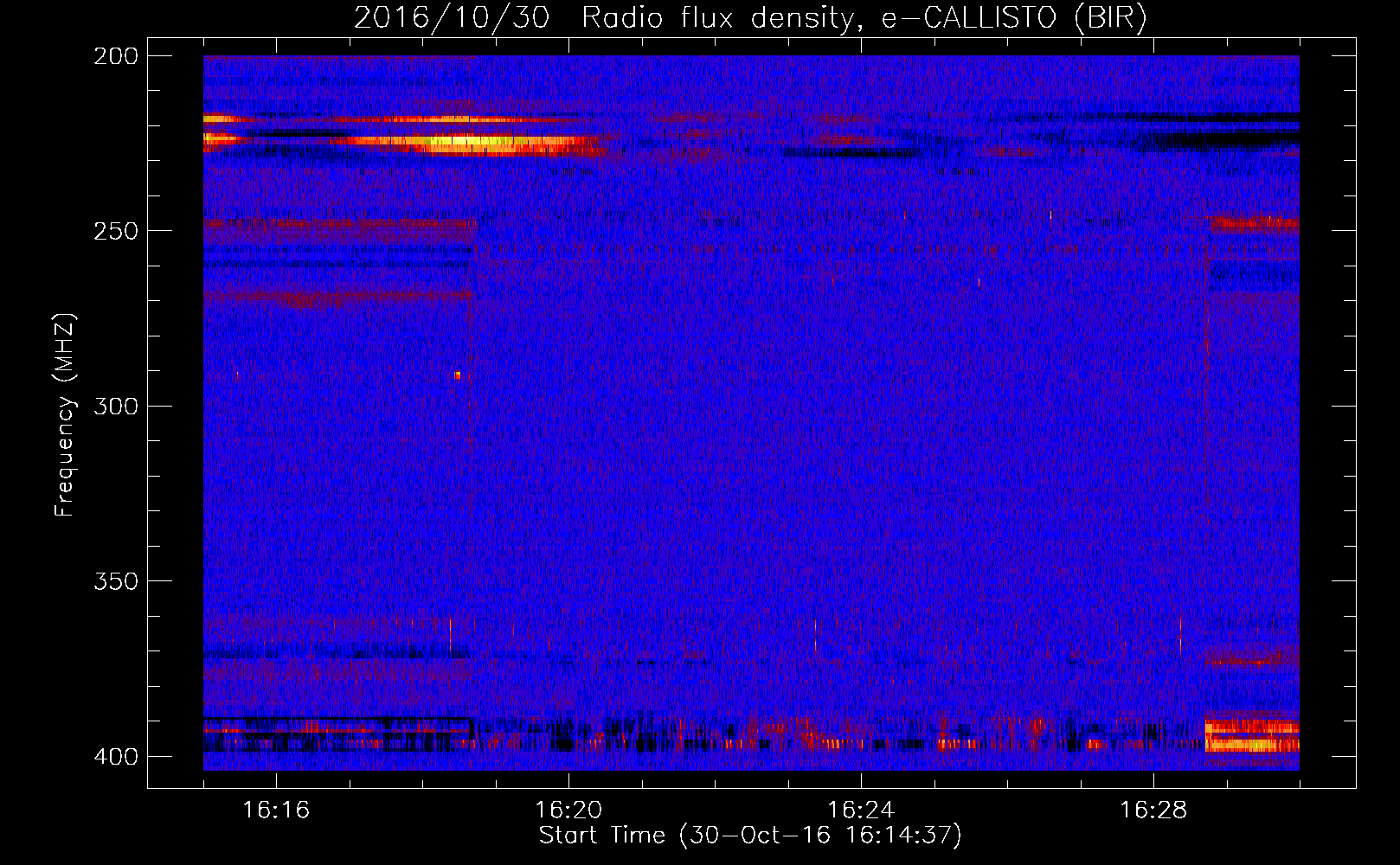Click the bright yellow-red band near 400 MHz after 16:28

[1252, 735]
